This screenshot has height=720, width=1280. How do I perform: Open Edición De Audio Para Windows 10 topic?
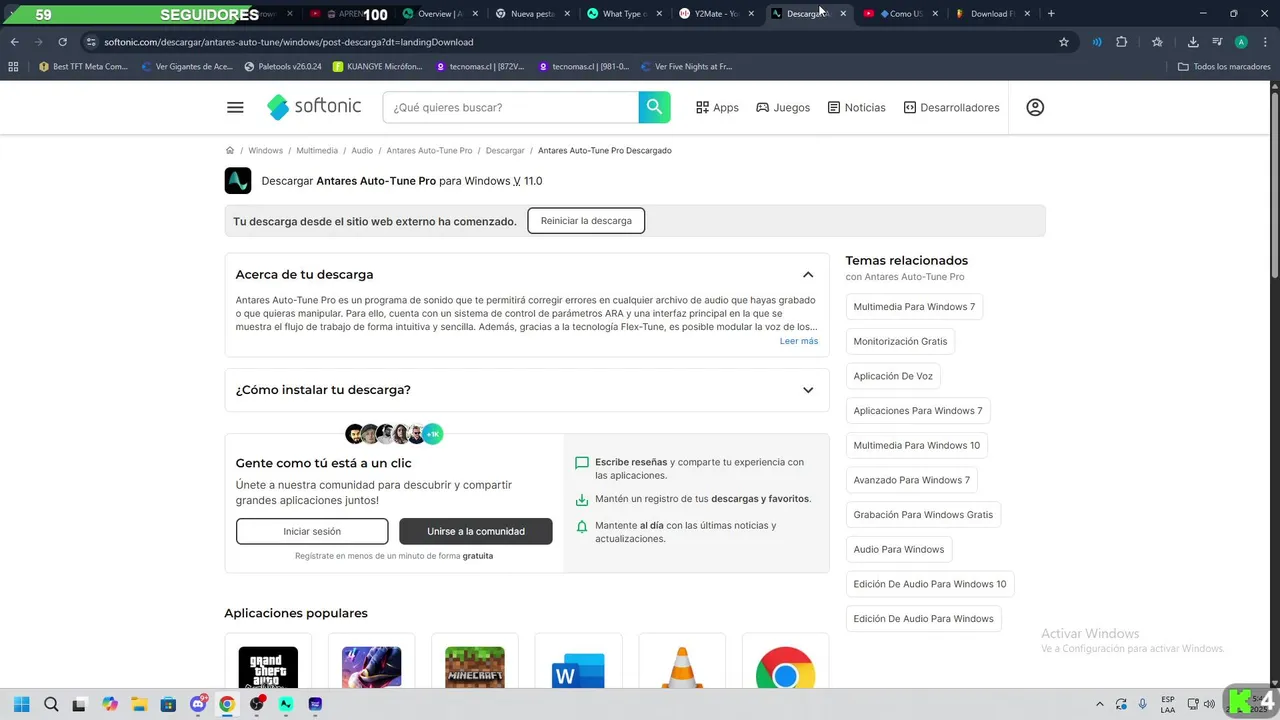[930, 584]
